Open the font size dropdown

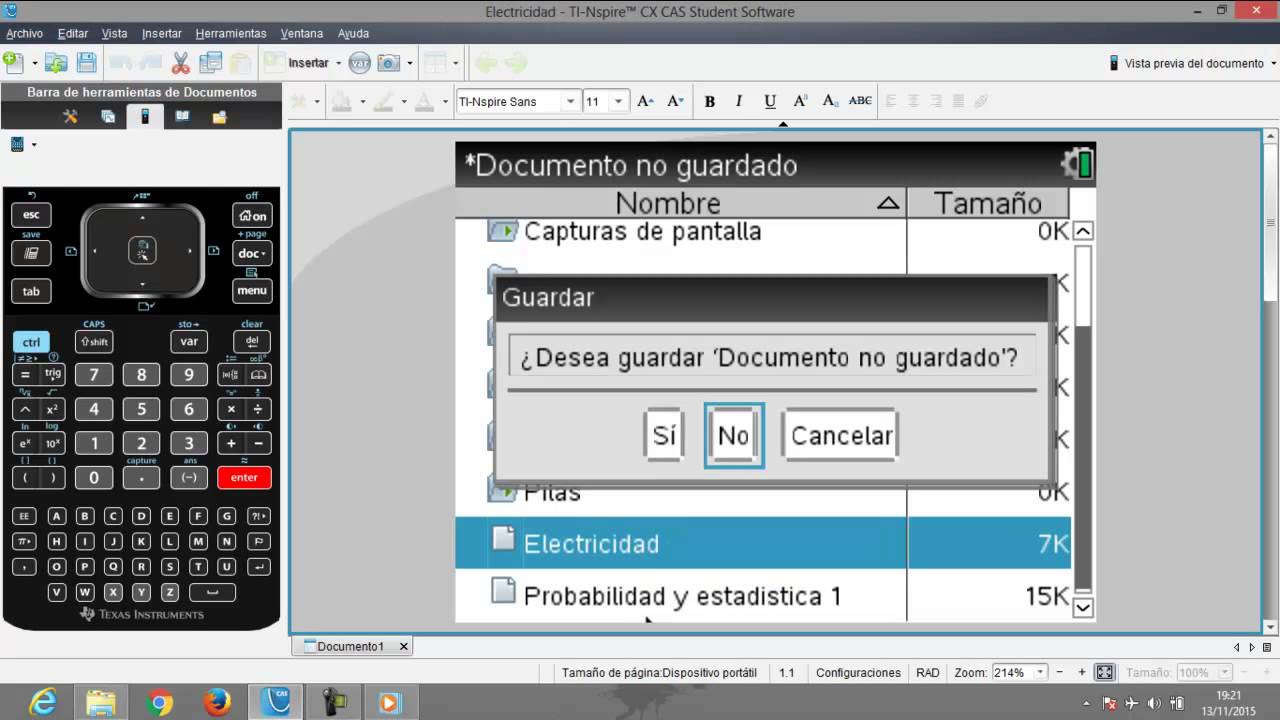tap(618, 102)
